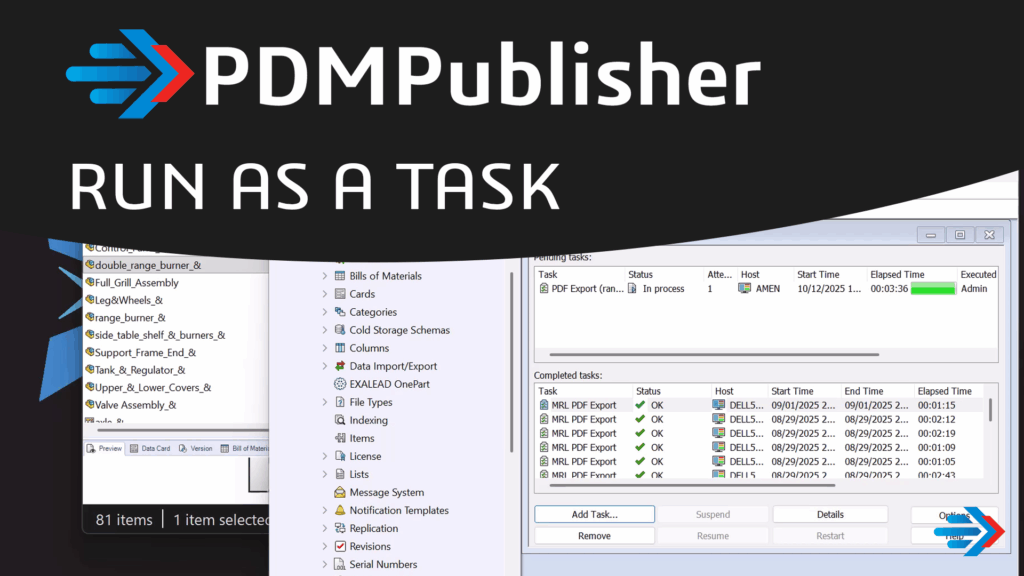Click the AMEN host computer icon

click(744, 289)
